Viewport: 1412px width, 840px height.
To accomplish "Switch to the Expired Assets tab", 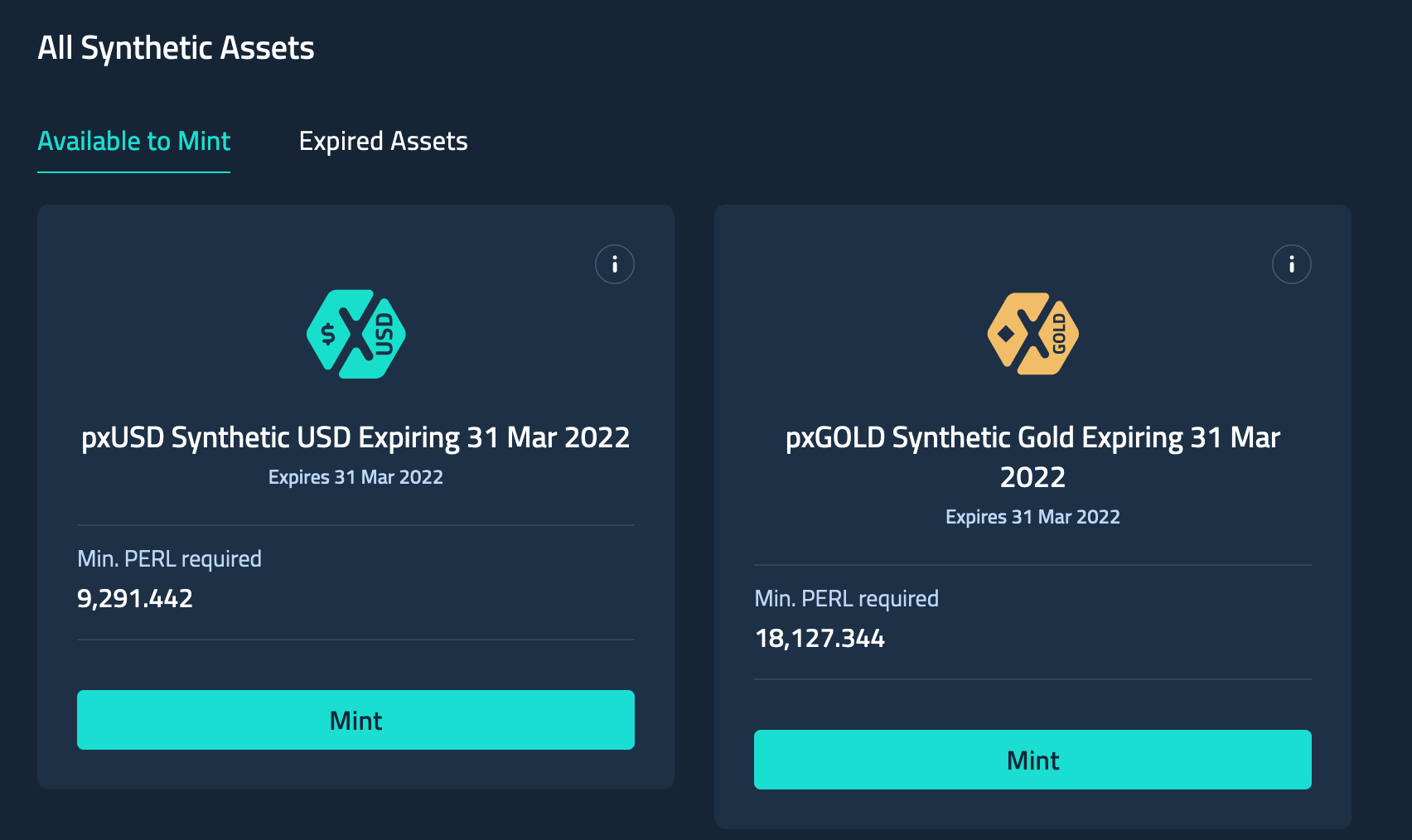I will click(383, 142).
